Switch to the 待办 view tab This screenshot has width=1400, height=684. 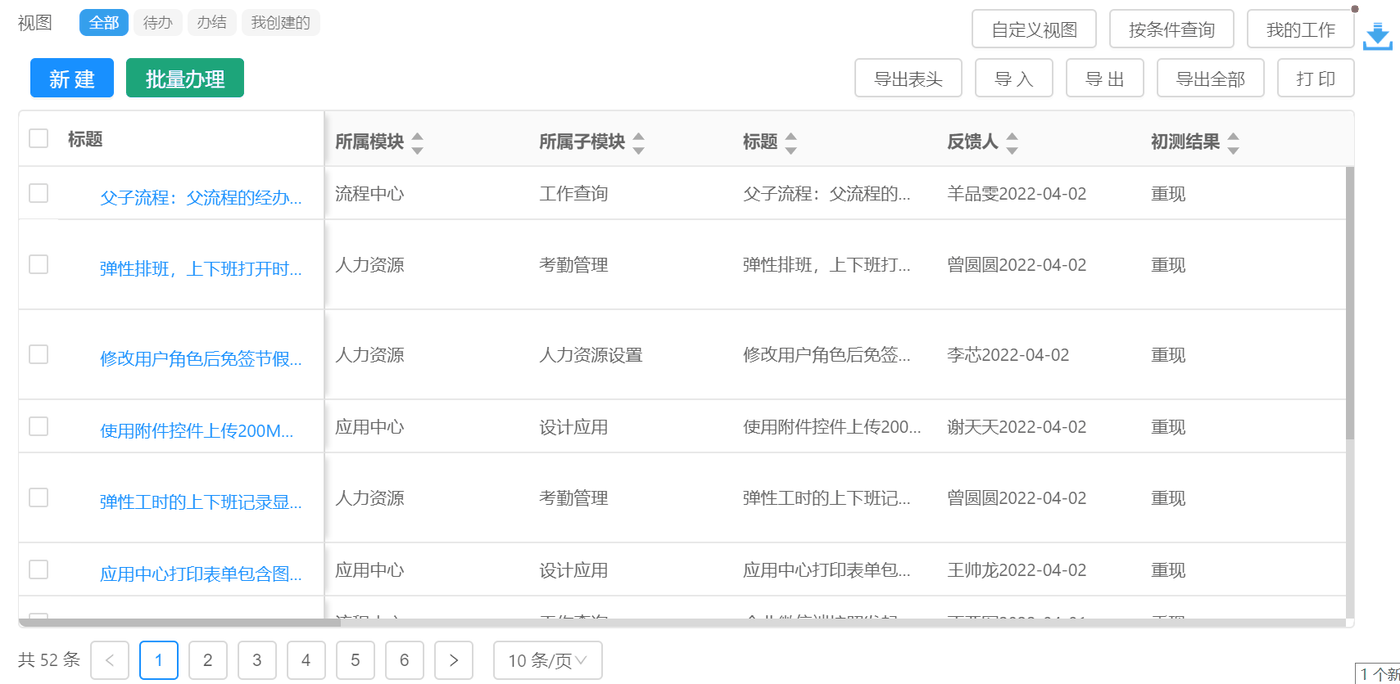coord(158,22)
